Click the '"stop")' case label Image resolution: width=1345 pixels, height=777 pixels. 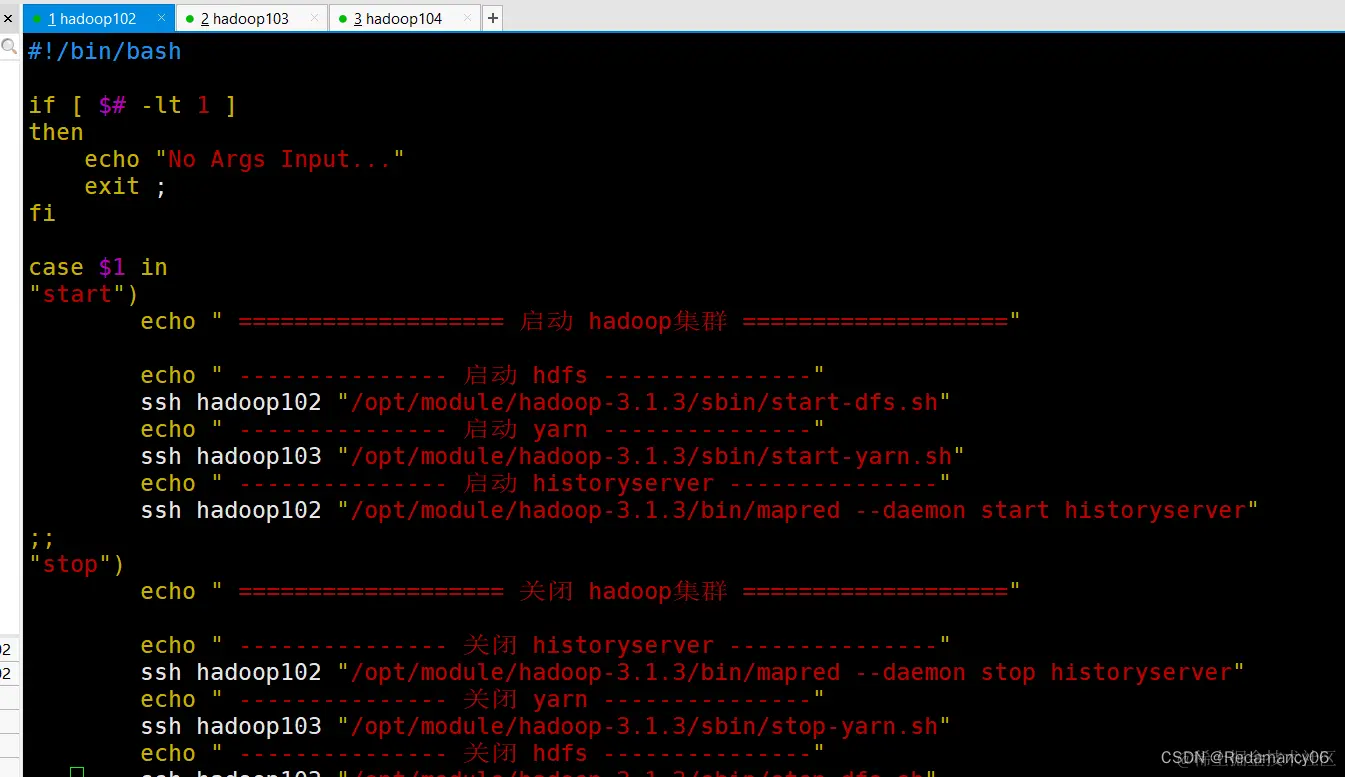point(77,564)
